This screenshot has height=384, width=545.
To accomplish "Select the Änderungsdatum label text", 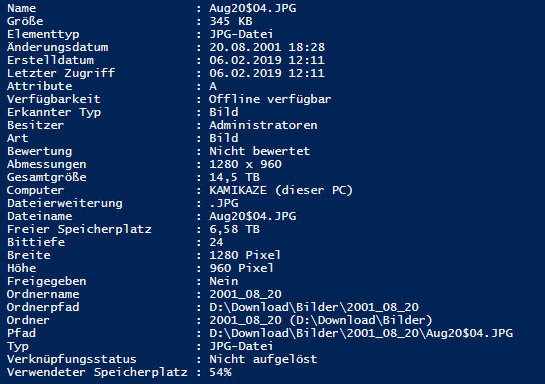I will pos(57,47).
